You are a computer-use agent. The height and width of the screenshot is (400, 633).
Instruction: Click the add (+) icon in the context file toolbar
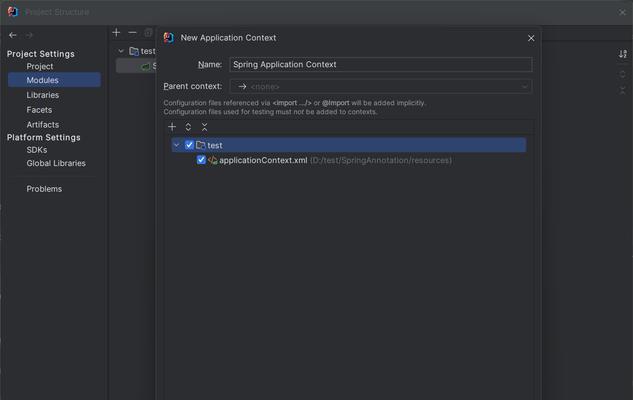pos(172,127)
